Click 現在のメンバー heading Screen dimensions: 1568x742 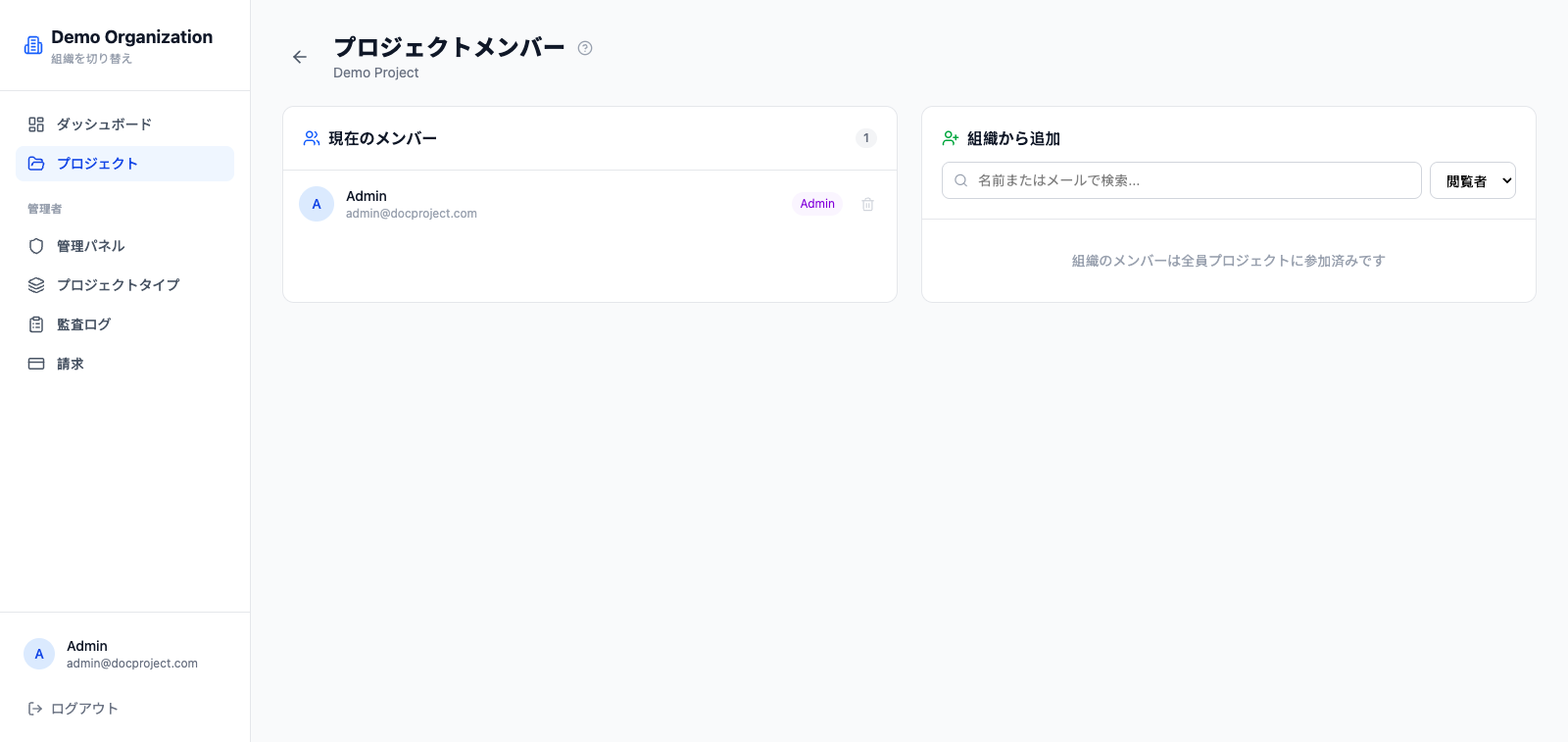pos(382,139)
